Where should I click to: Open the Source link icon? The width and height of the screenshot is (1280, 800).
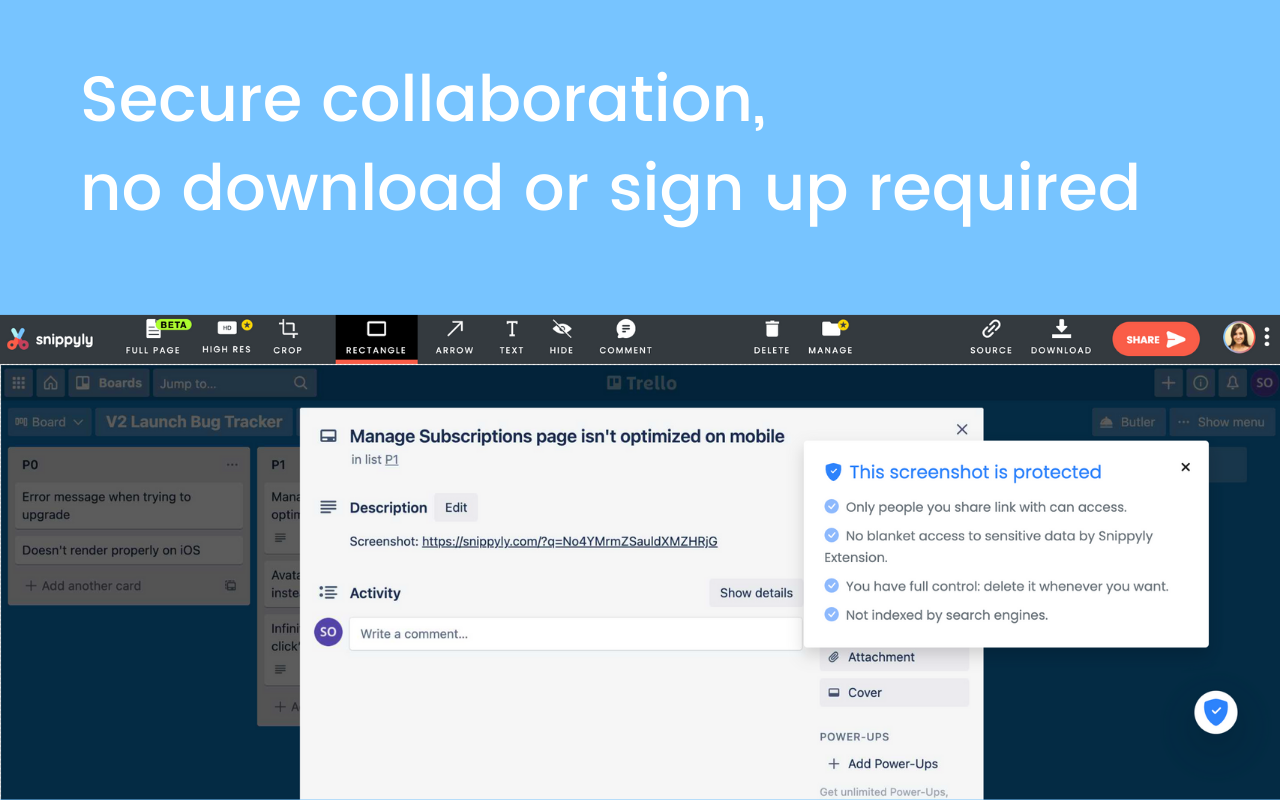click(x=991, y=338)
